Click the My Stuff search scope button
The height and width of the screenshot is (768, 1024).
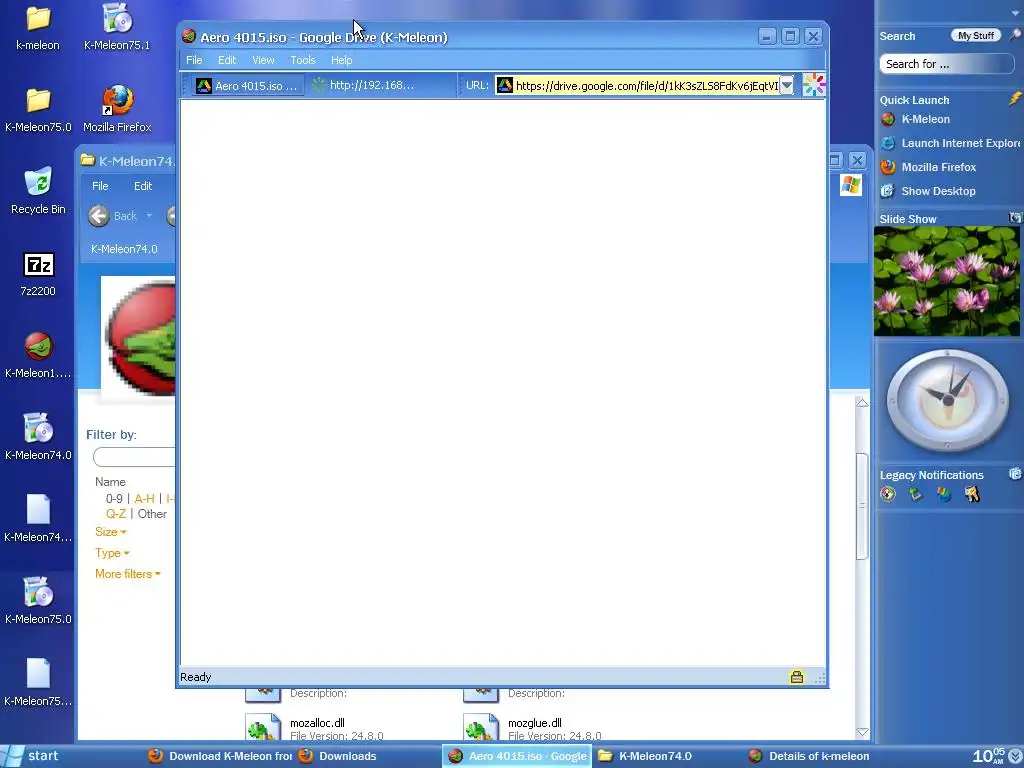click(x=976, y=36)
